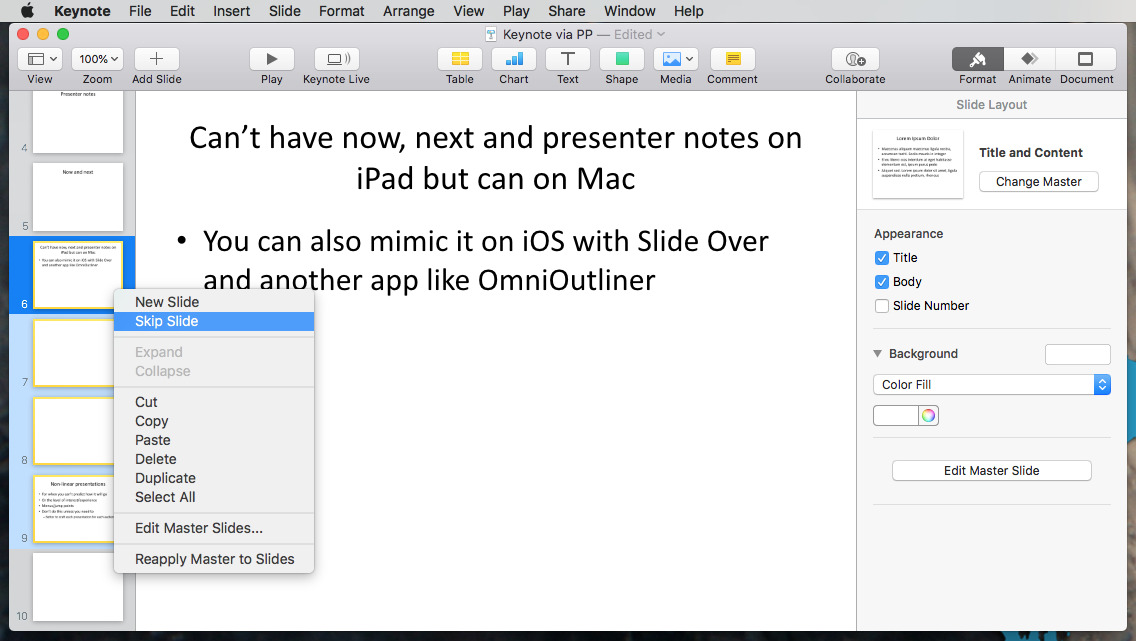Choose Skip Slide in the context menu
The width and height of the screenshot is (1136, 641).
tap(214, 322)
